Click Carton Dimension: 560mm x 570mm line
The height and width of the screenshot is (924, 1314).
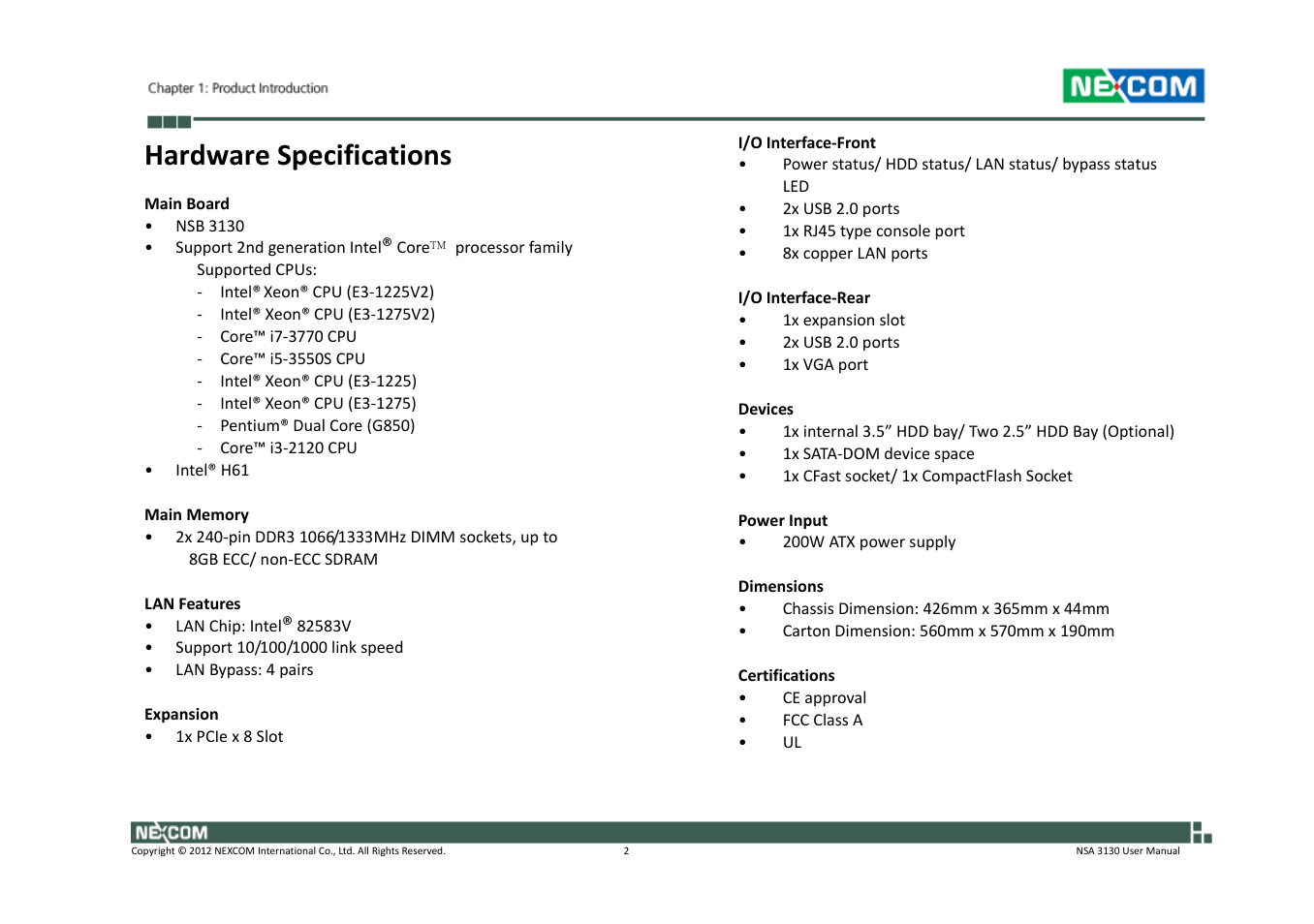[949, 631]
